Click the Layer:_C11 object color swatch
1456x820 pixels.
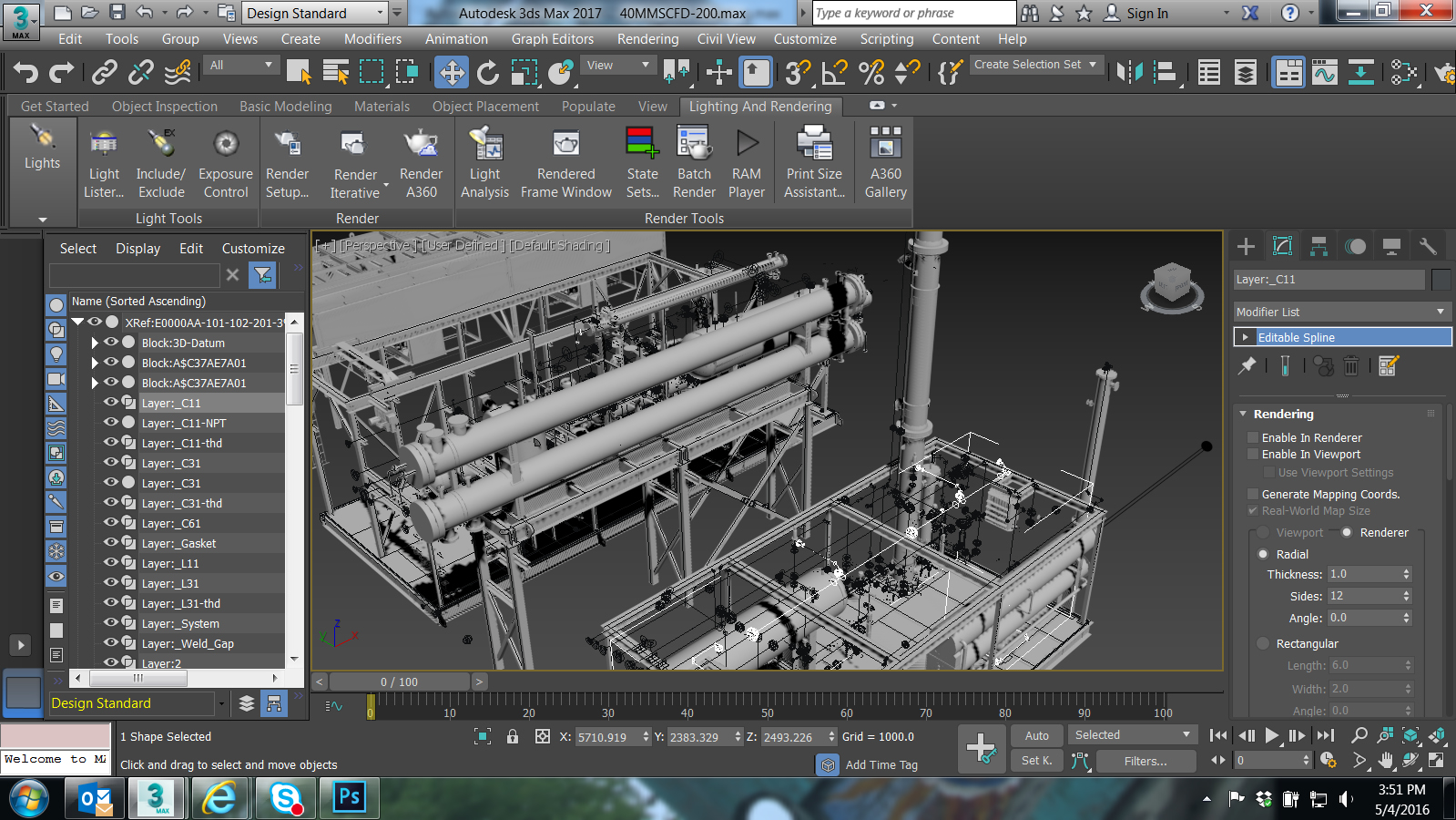[x=1441, y=280]
